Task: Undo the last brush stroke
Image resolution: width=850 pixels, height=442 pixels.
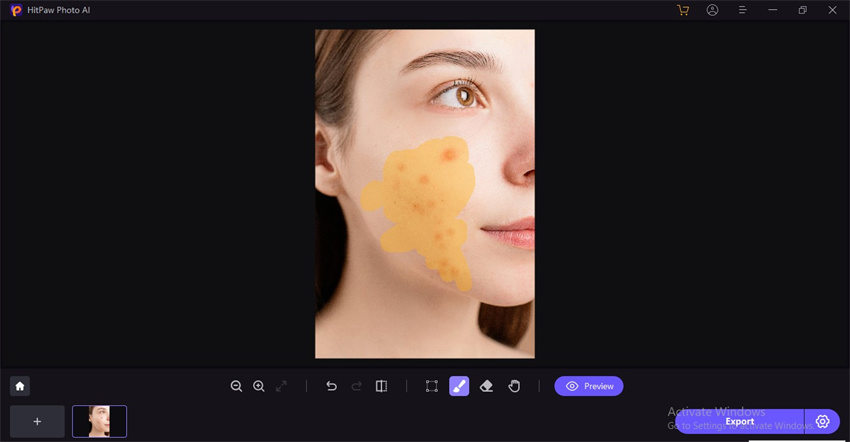Action: click(331, 386)
